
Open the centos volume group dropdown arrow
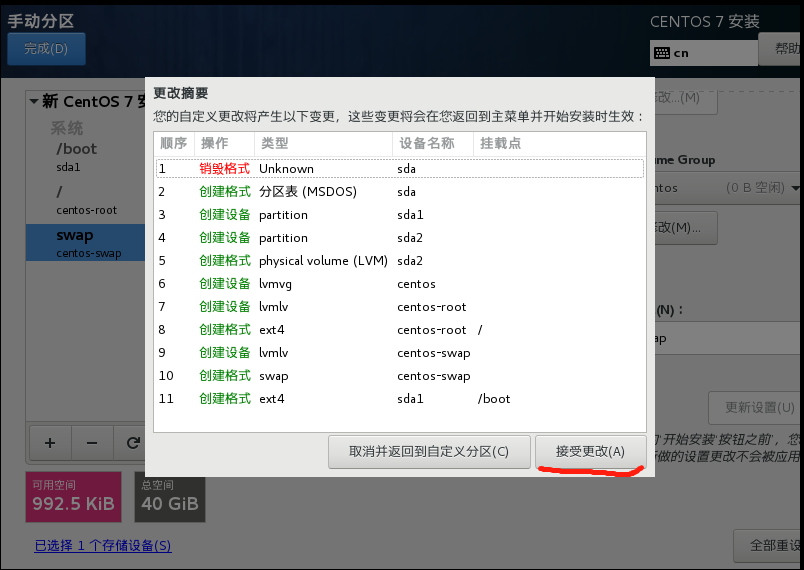795,188
